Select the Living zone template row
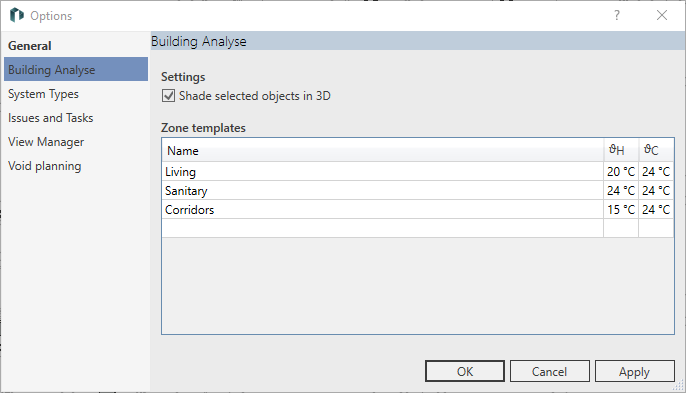686x393 pixels. coord(418,172)
